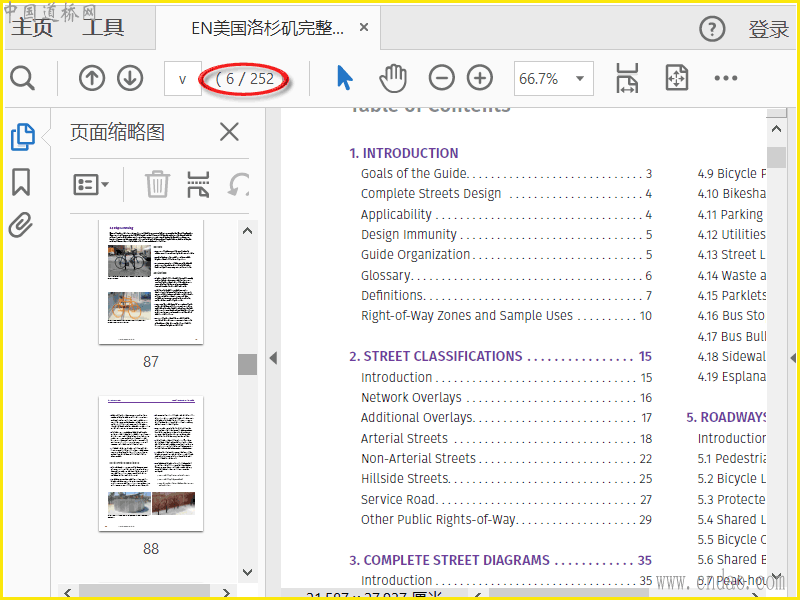
Task: Activate the selection arrow tool
Action: pyautogui.click(x=345, y=79)
